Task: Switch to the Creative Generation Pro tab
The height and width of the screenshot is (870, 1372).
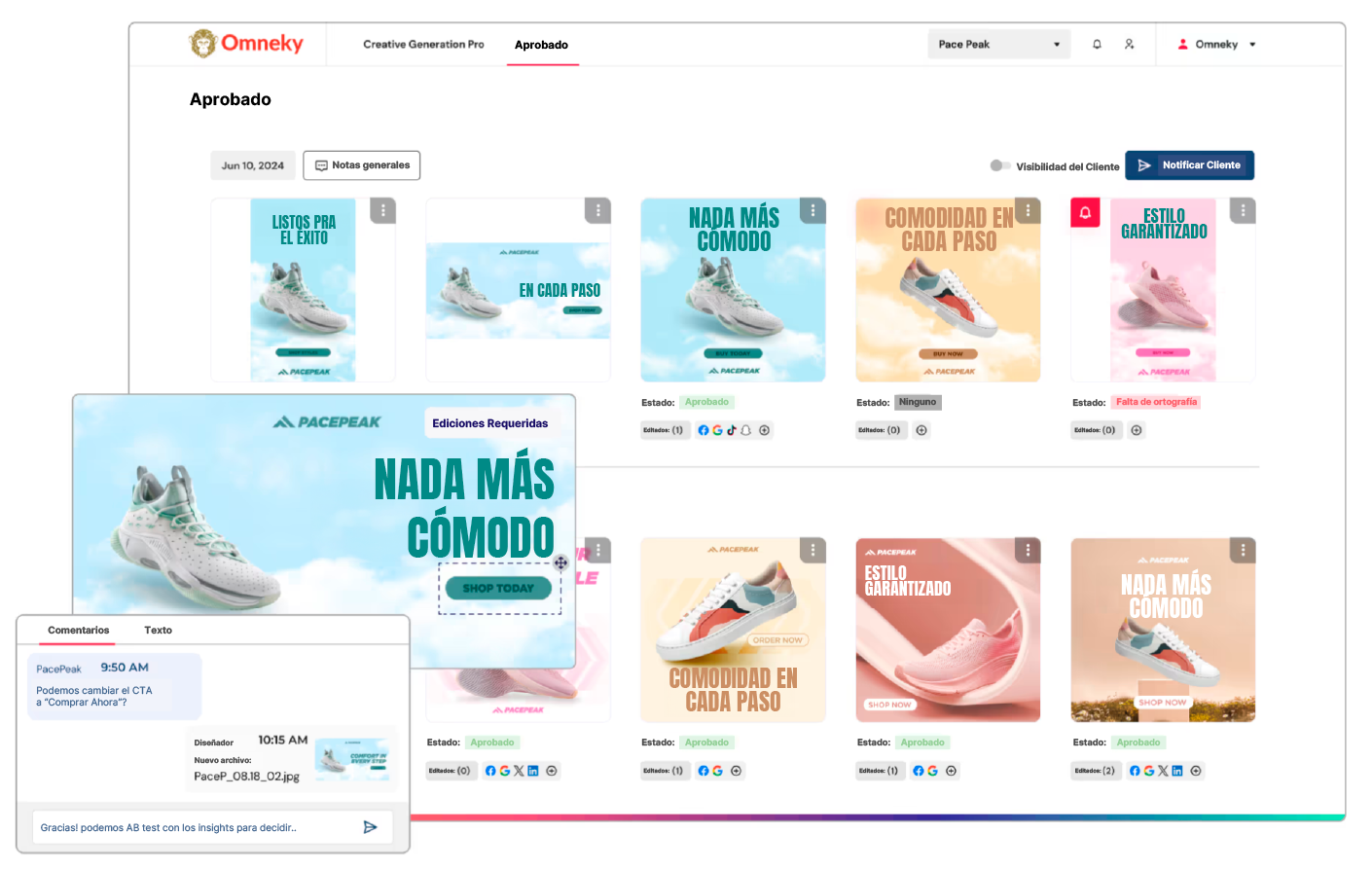Action: [423, 45]
